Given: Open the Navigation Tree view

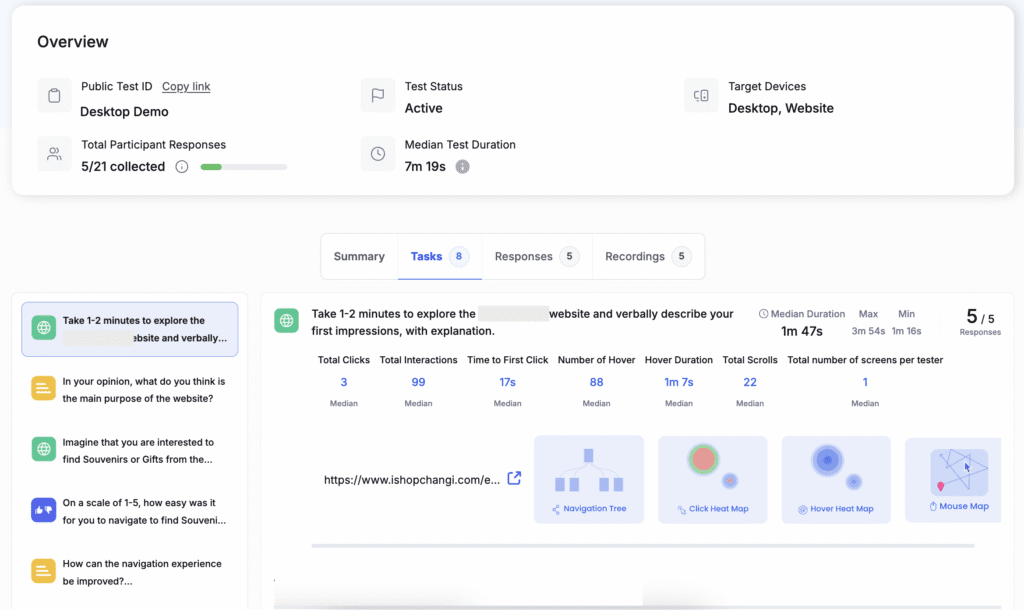Looking at the screenshot, I should (589, 478).
